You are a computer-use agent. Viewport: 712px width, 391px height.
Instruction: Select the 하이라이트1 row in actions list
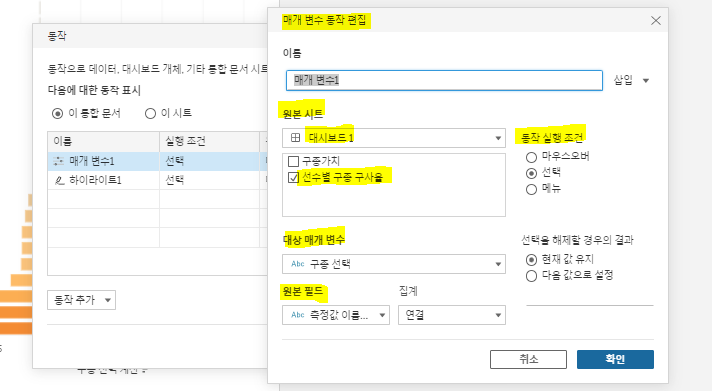(x=158, y=180)
